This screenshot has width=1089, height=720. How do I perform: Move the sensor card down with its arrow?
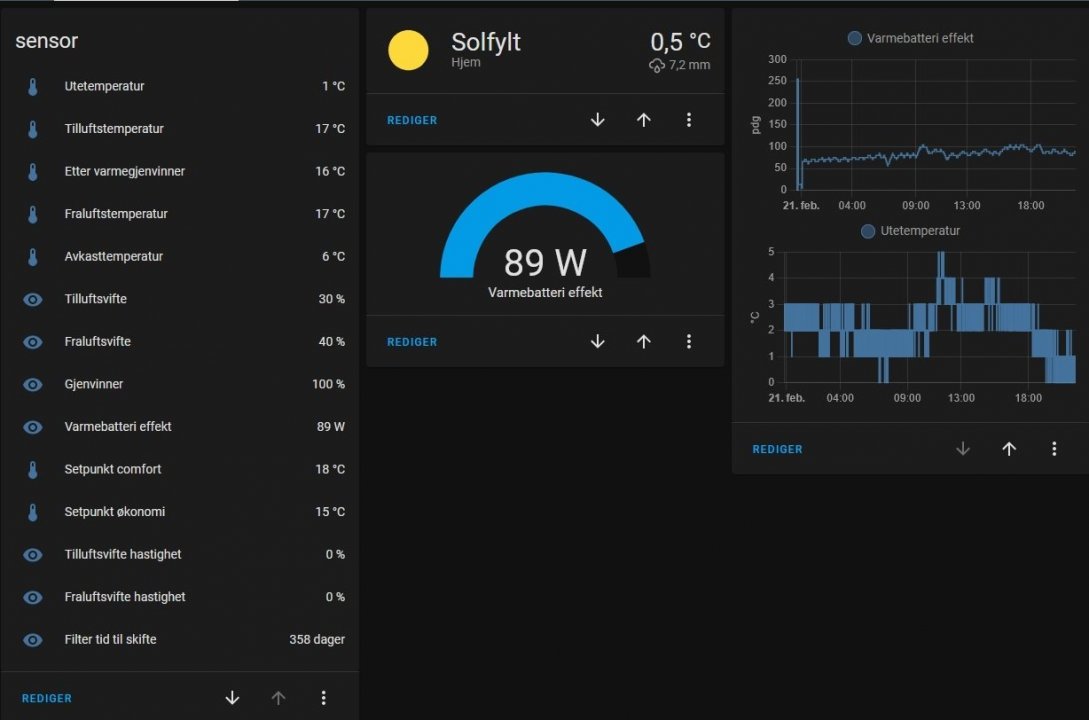(x=233, y=698)
